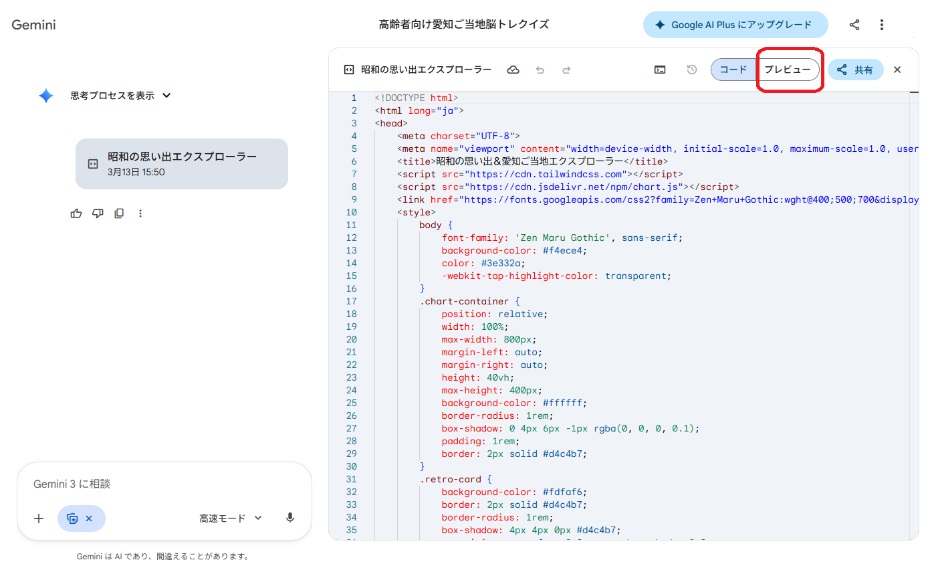Copy the response with the copy icon
Image resolution: width=930 pixels, height=566 pixels.
119,213
